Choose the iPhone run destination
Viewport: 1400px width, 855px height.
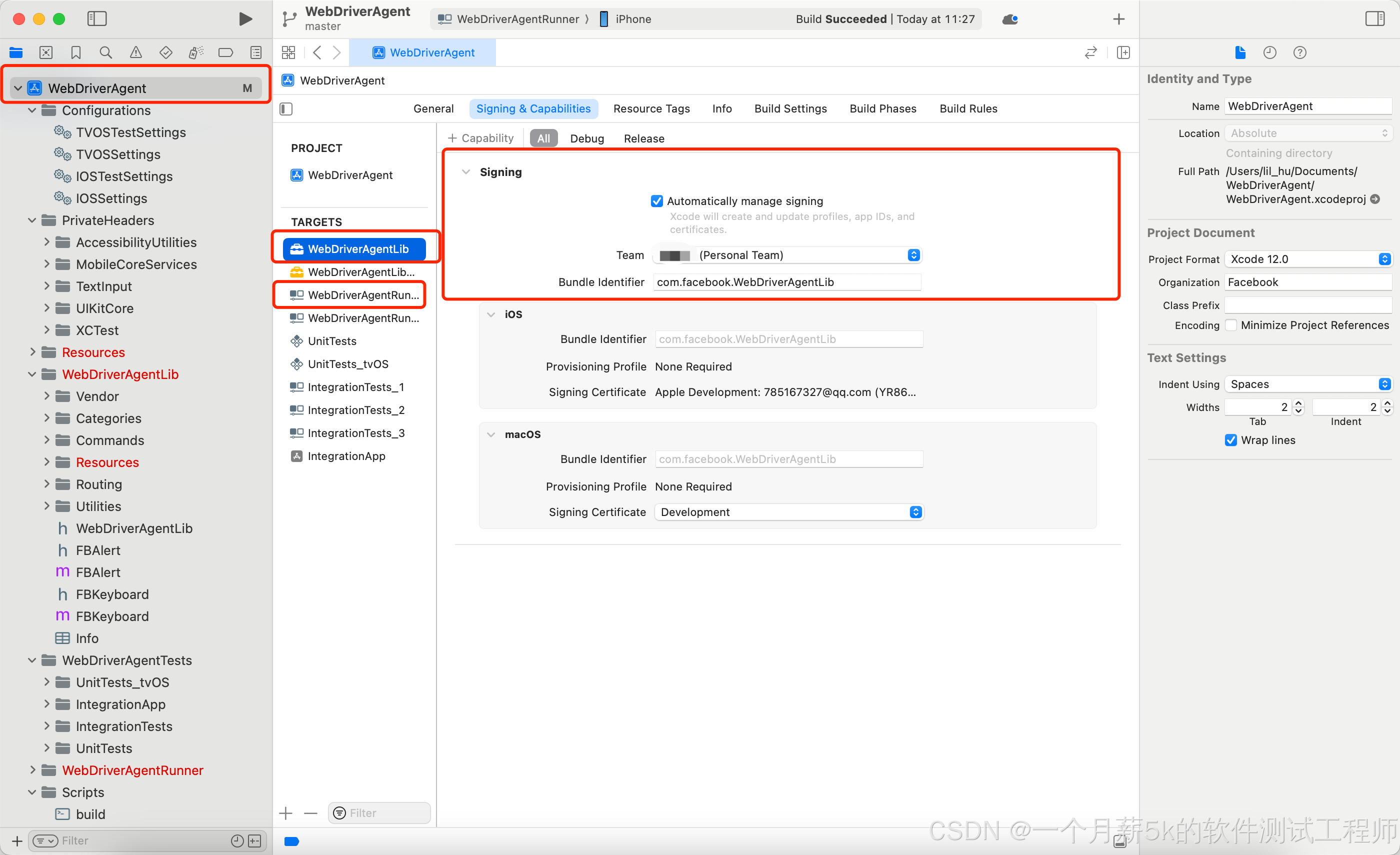pyautogui.click(x=625, y=19)
